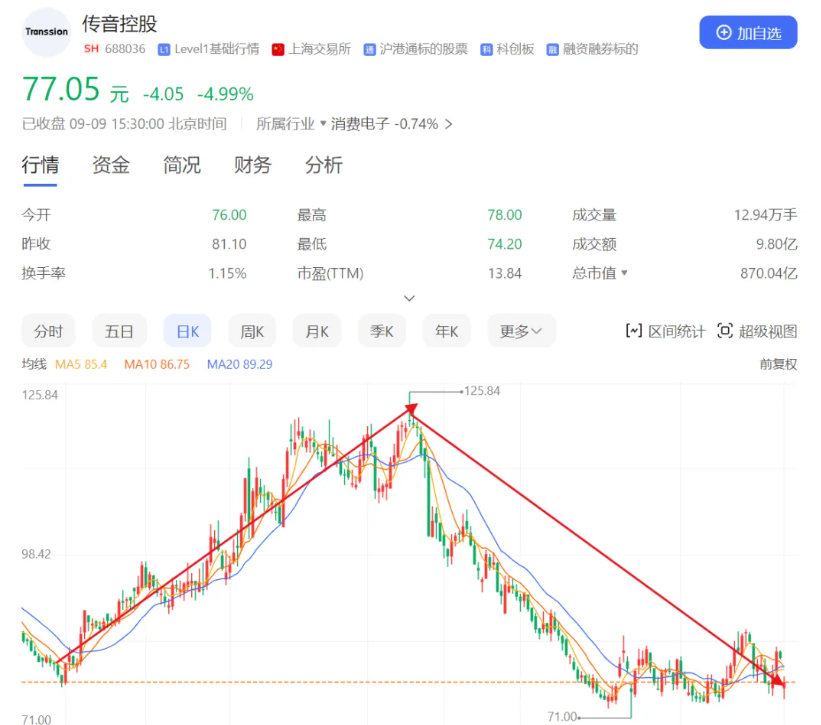This screenshot has width=821, height=725.
Task: Click the 融资融券标的 tag icon
Action: point(552,50)
